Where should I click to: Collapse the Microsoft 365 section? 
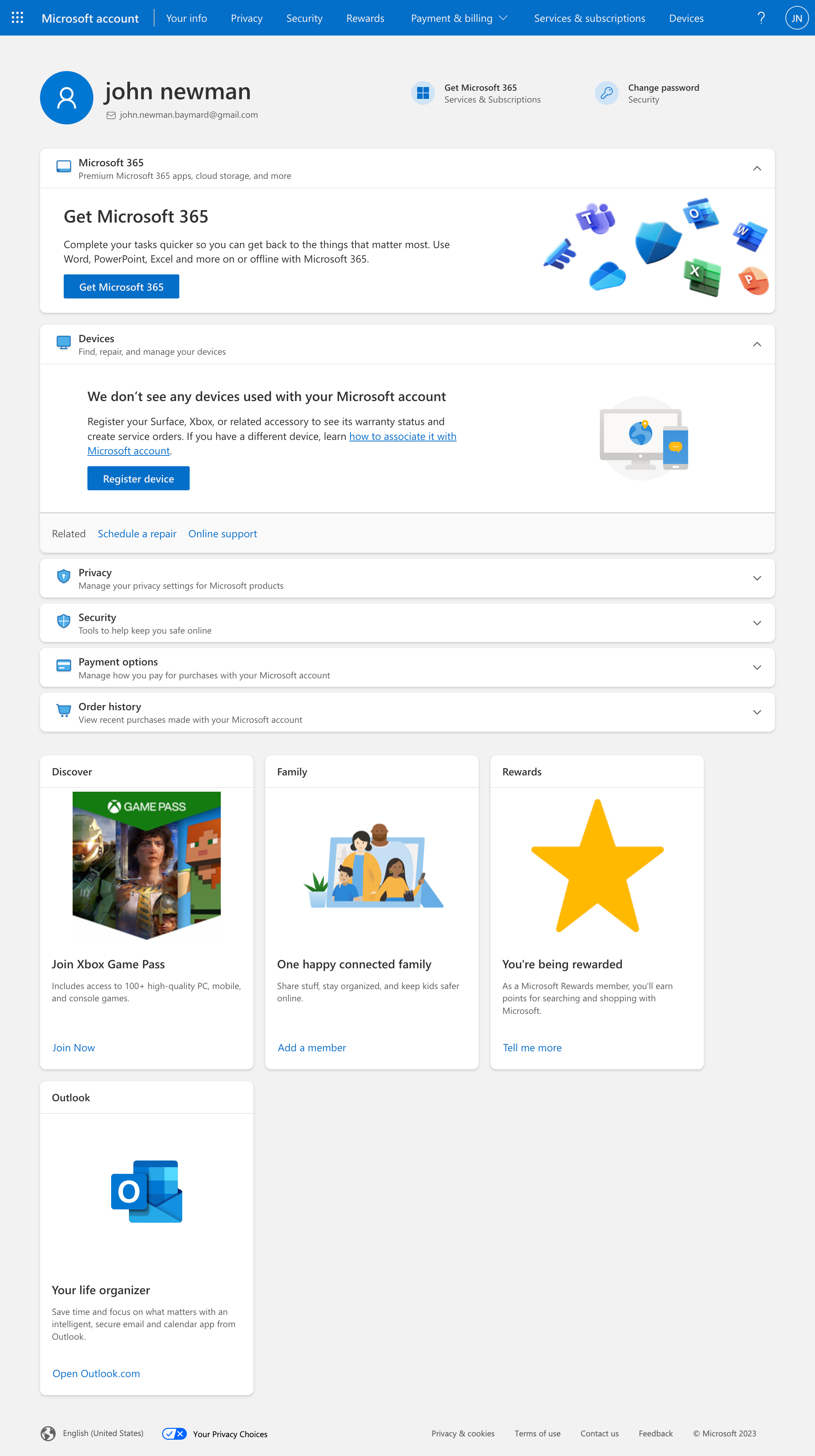coord(757,168)
